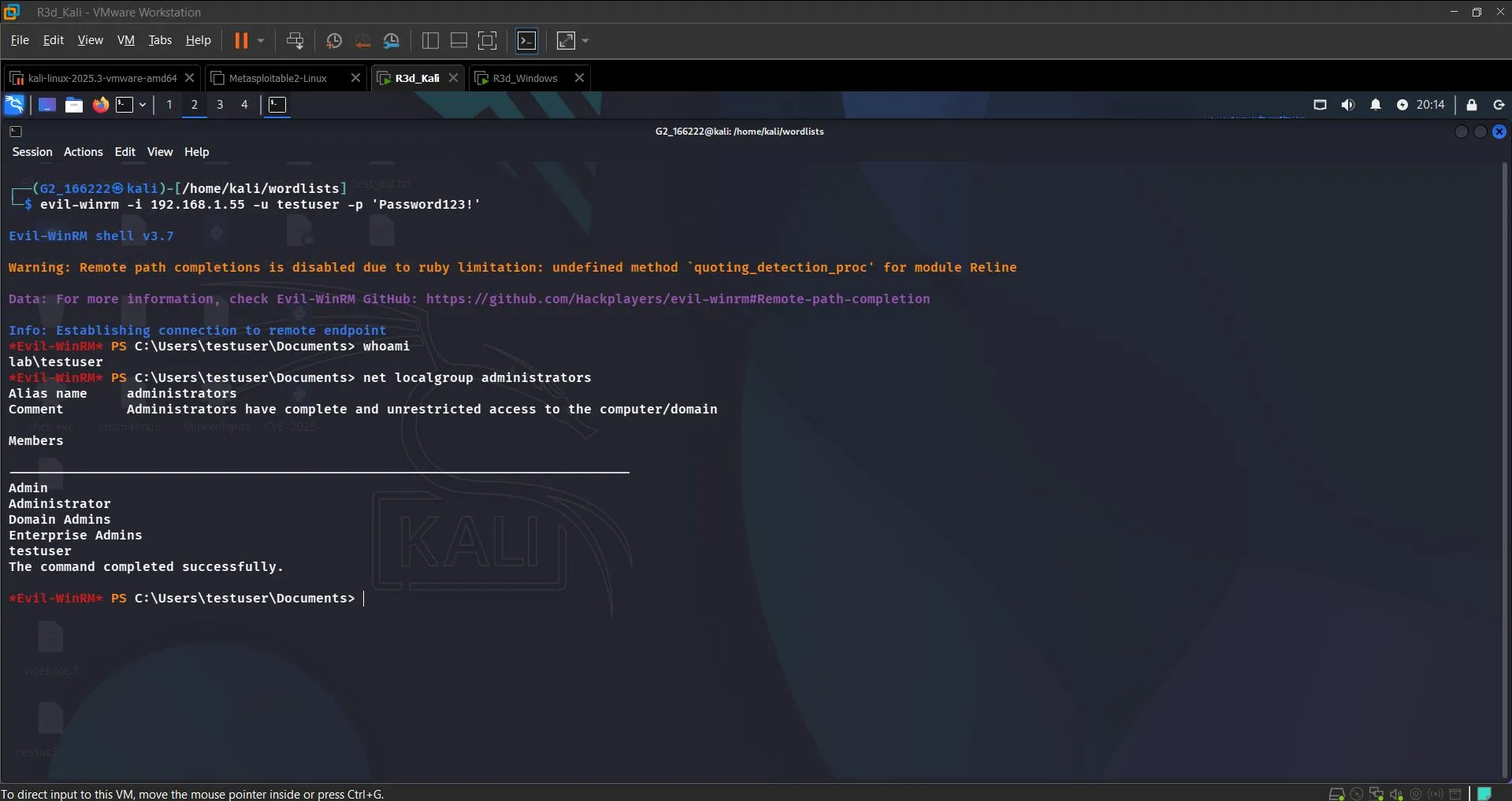This screenshot has width=1512, height=801.
Task: Revert VM to previous snapshot
Action: coord(362,40)
